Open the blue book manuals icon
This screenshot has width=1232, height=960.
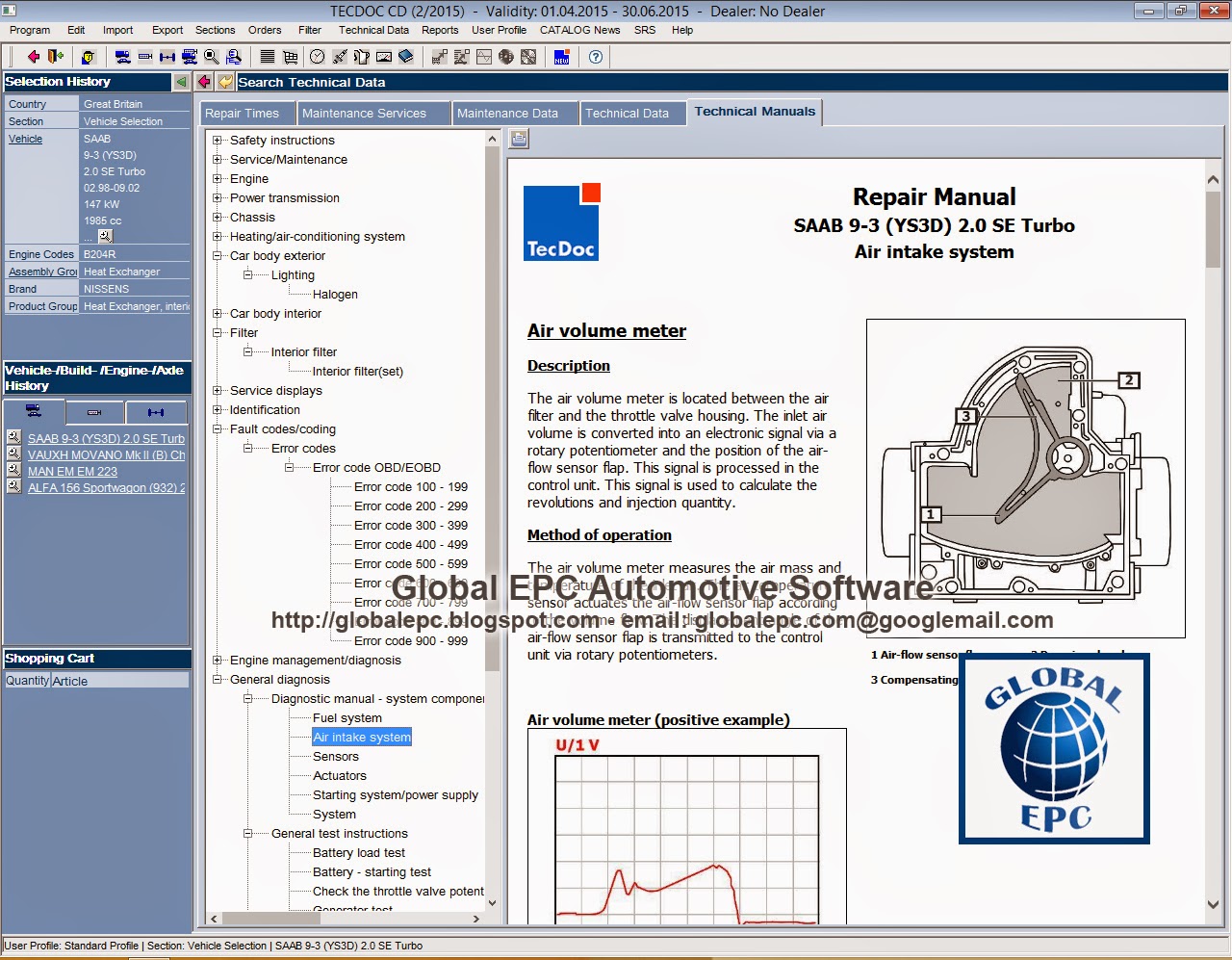point(406,57)
